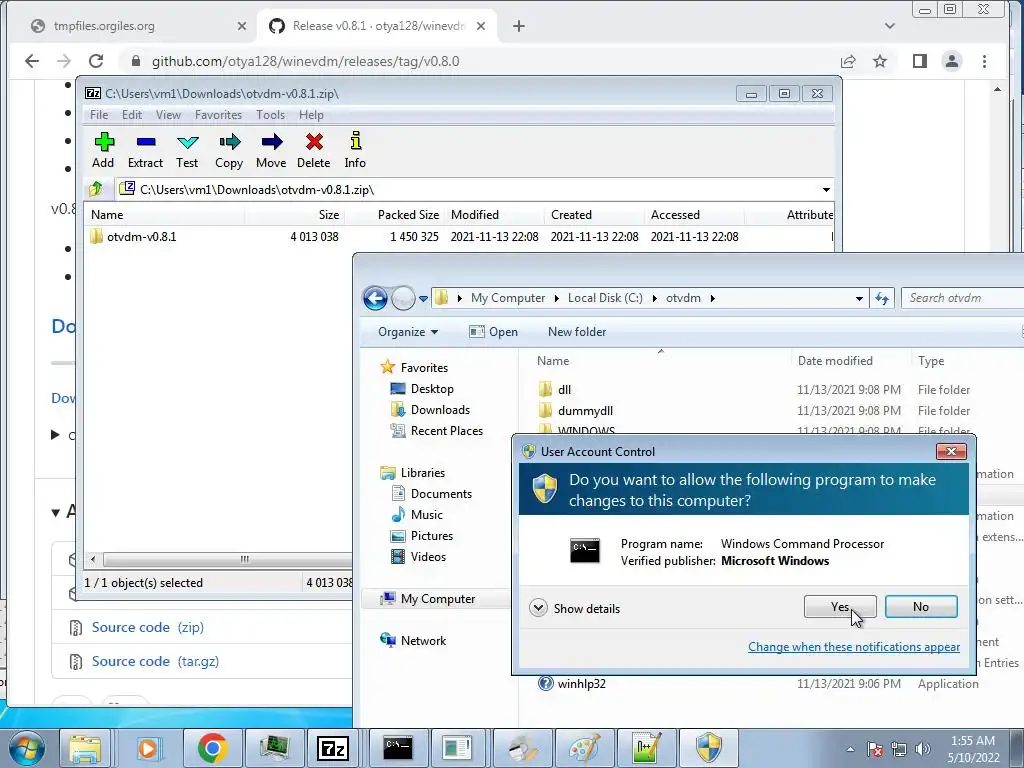This screenshot has width=1024, height=768.
Task: Expand breadcrumb arrow after otvdm
Action: click(x=712, y=298)
